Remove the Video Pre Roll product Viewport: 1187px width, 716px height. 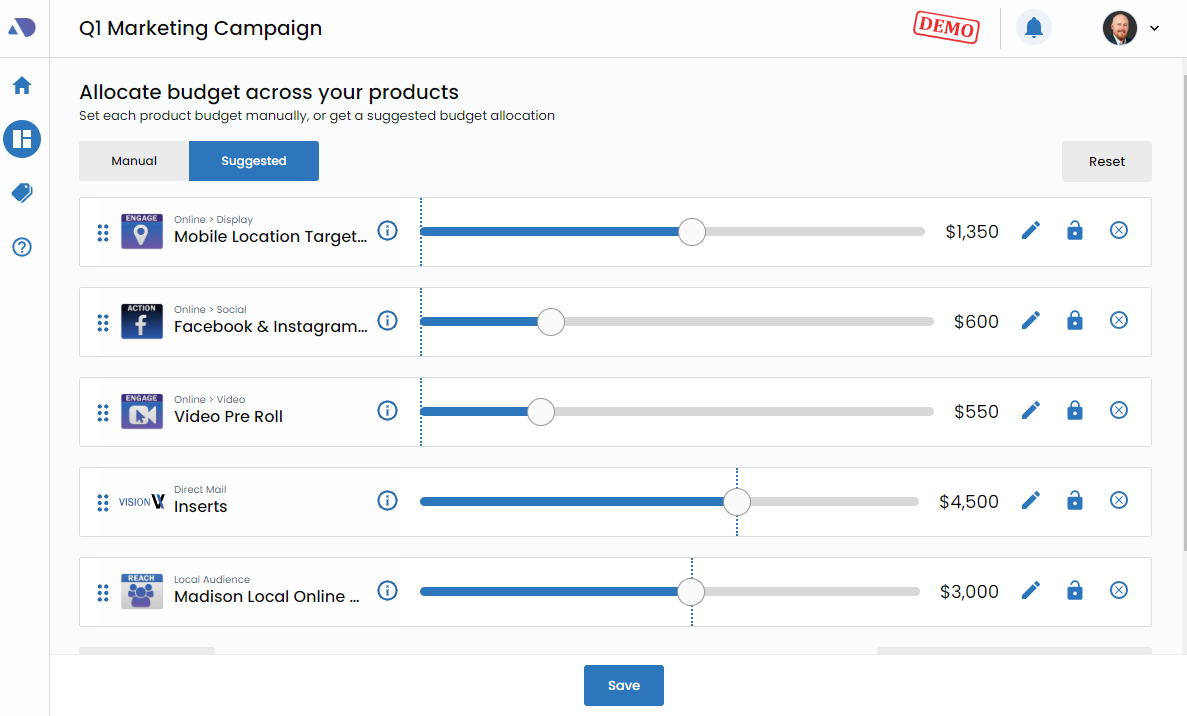pyautogui.click(x=1119, y=411)
